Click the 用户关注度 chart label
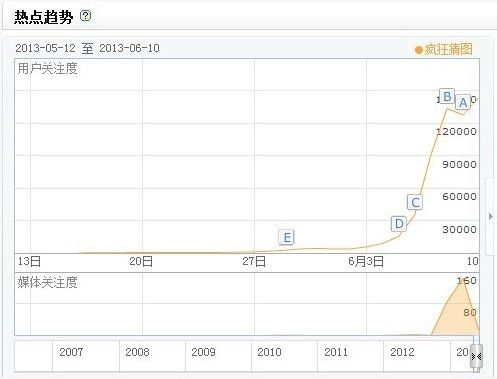The width and height of the screenshot is (497, 379). tap(47, 69)
